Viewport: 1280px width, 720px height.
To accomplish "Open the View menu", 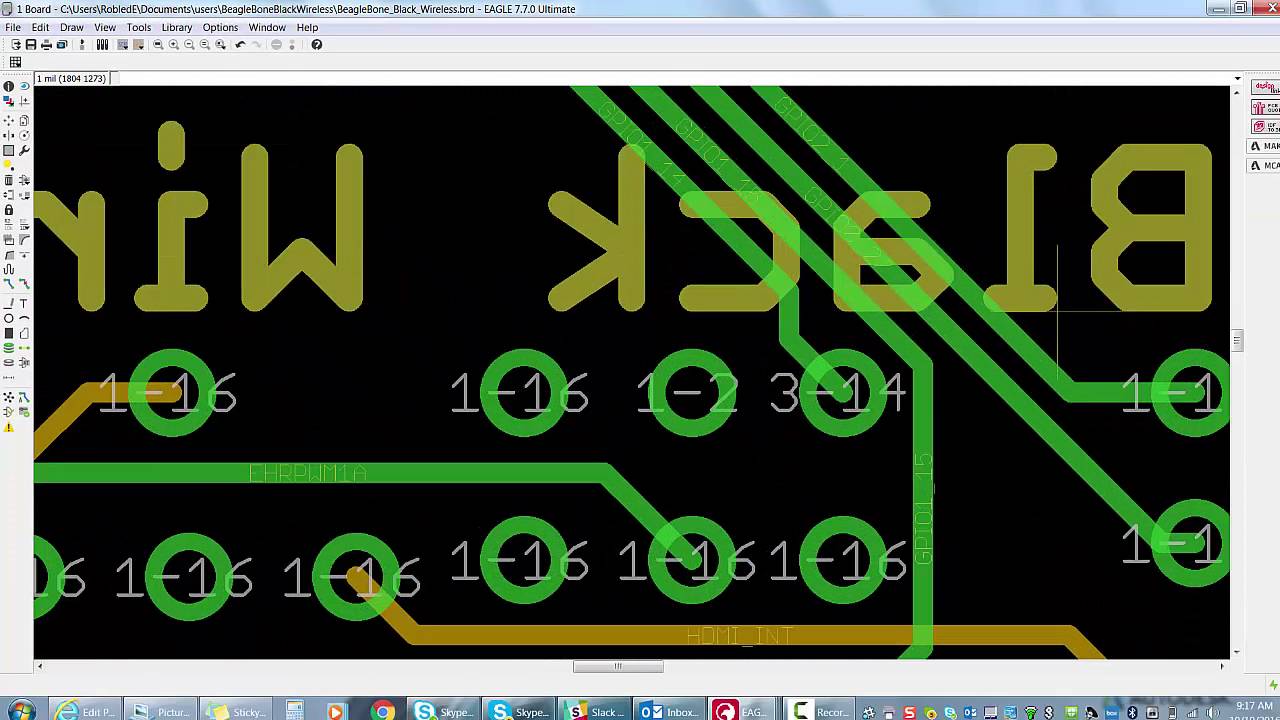I will [105, 27].
